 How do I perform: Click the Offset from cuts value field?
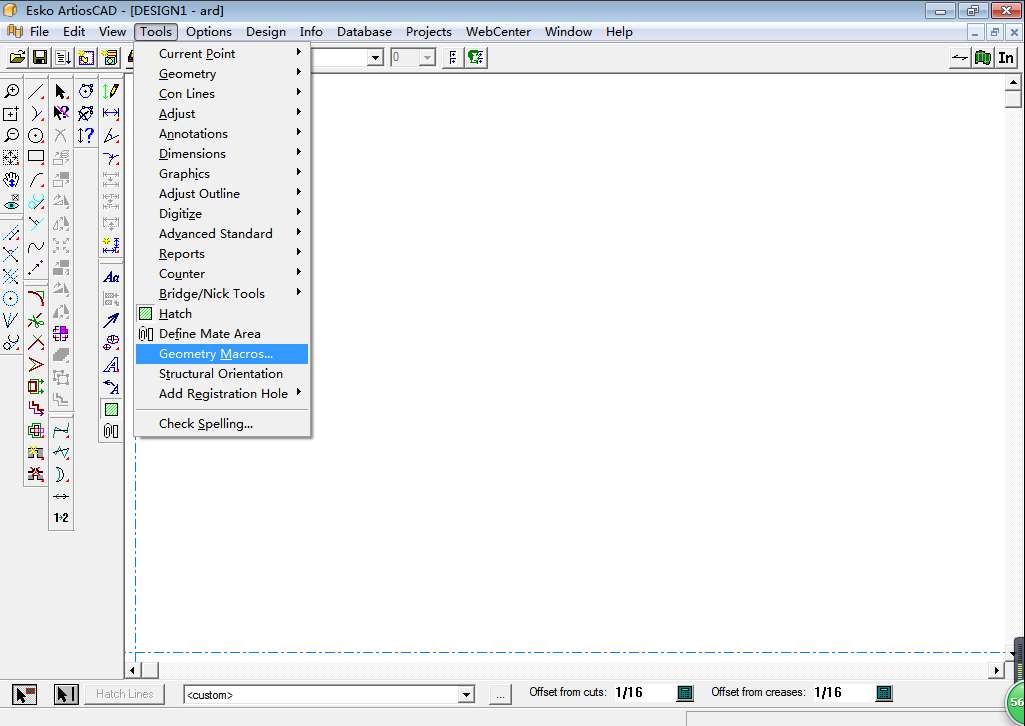coord(643,693)
